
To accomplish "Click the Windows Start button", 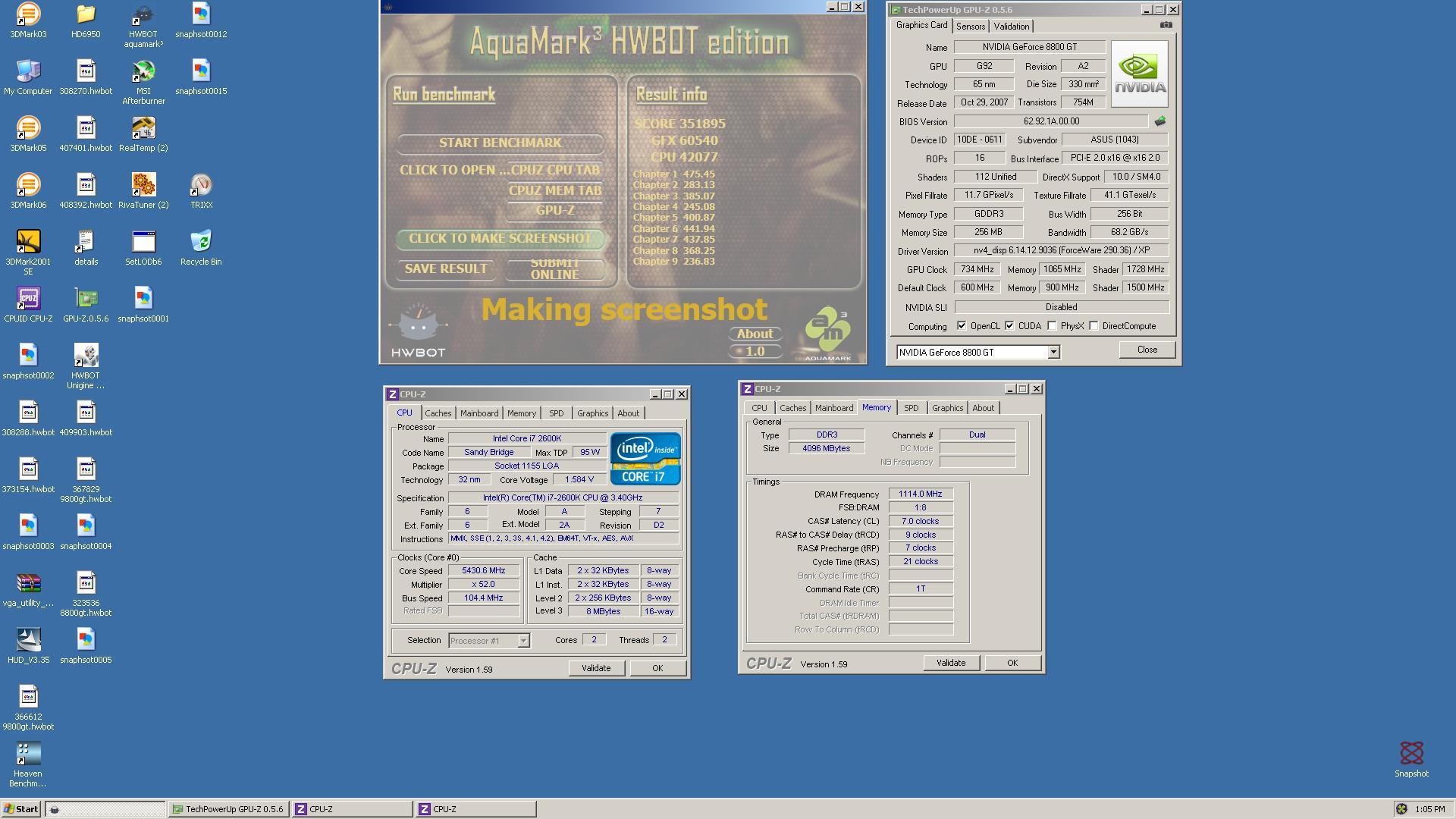I will (21, 809).
